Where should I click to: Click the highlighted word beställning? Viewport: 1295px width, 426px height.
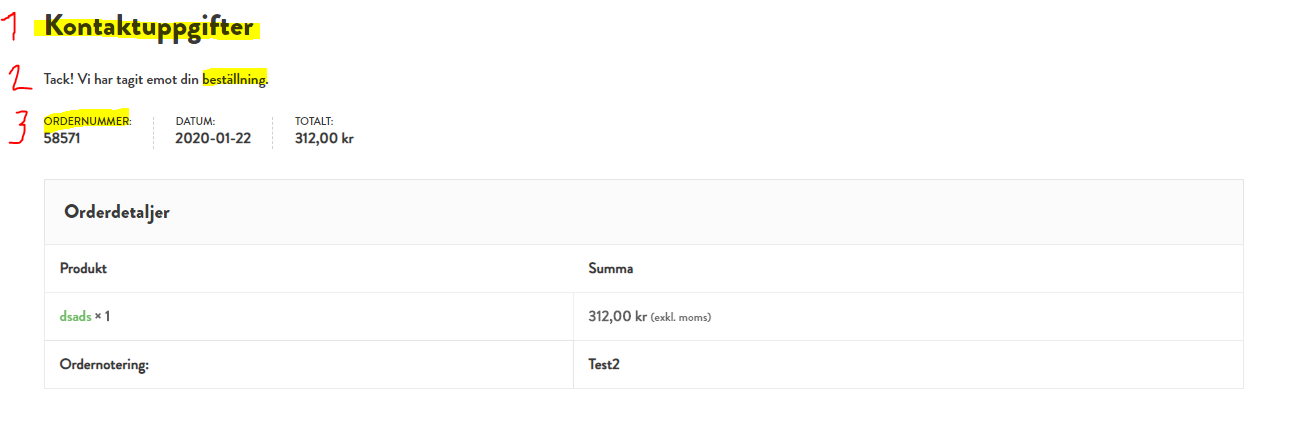[x=234, y=78]
